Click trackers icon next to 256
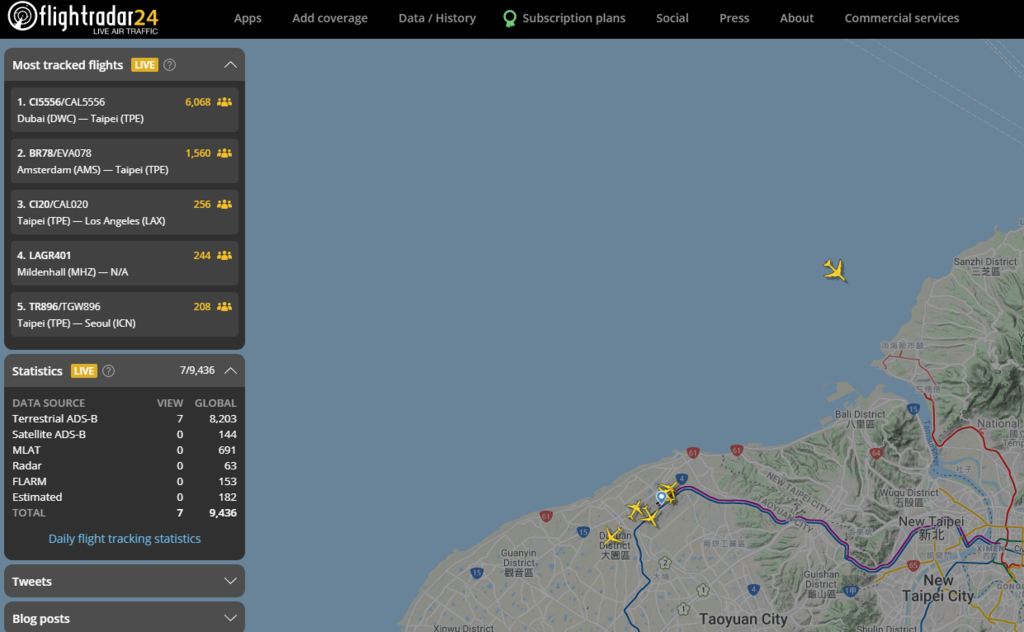This screenshot has width=1024, height=632. [x=224, y=204]
